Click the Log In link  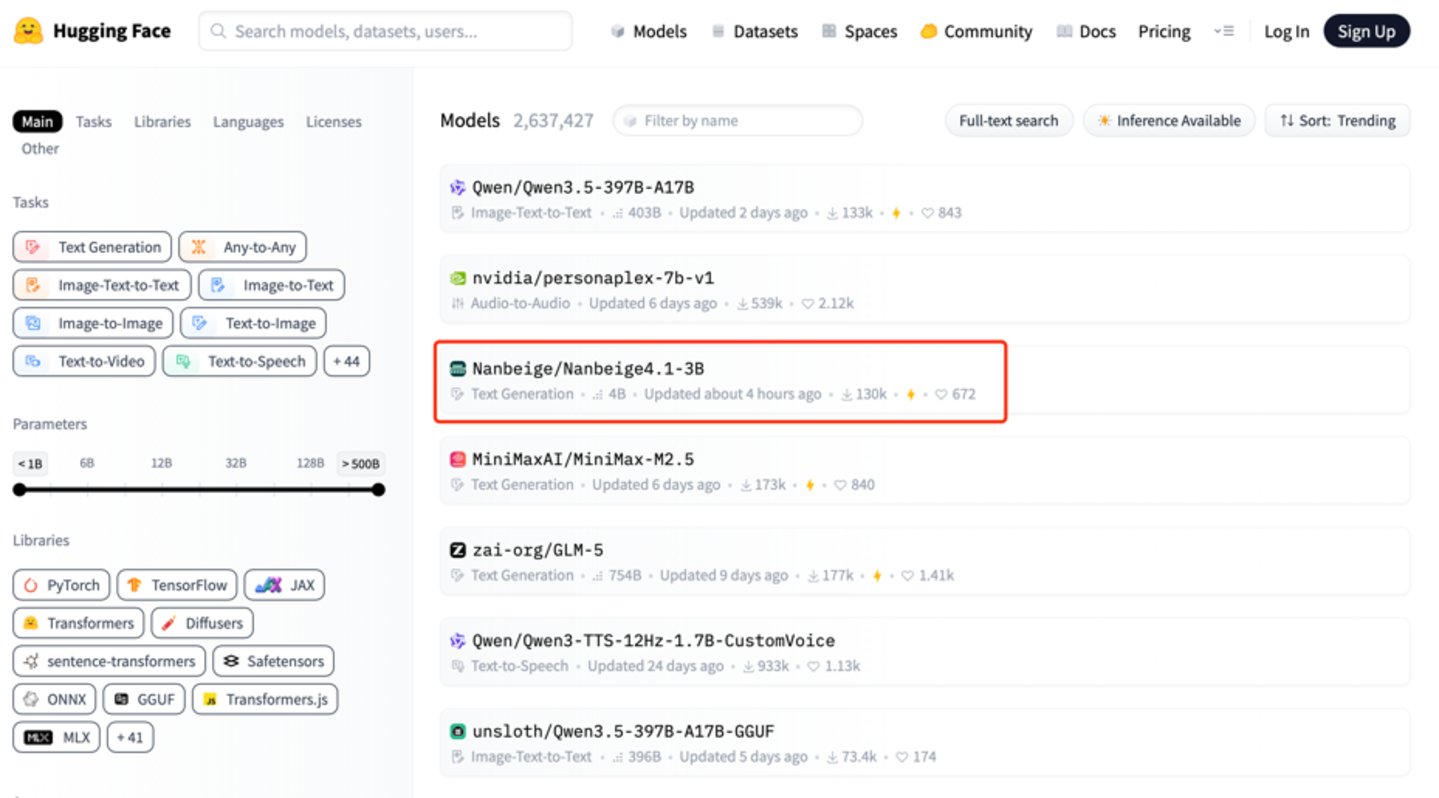pos(1286,32)
